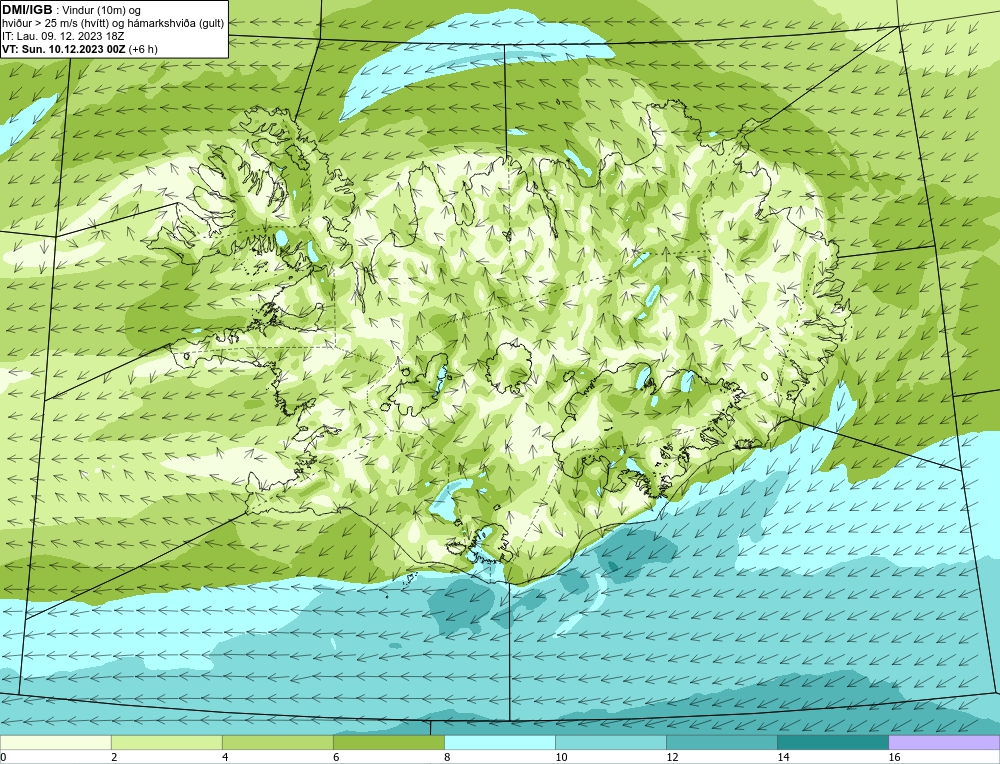Click the legend value "6"
This screenshot has width=1000, height=764.
pyautogui.click(x=336, y=757)
